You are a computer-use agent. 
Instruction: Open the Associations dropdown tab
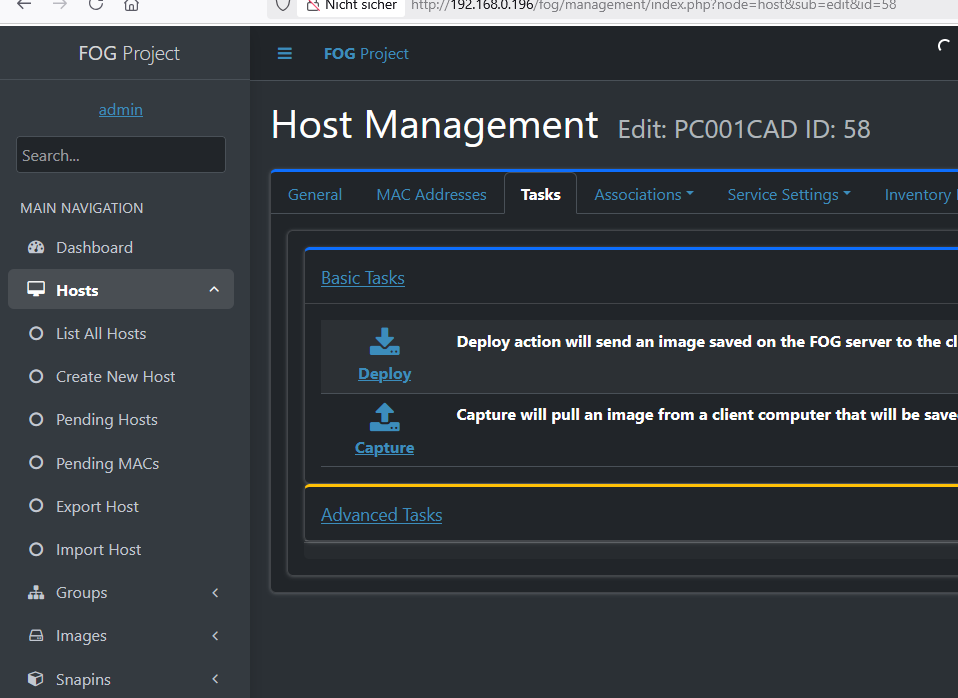click(x=644, y=194)
